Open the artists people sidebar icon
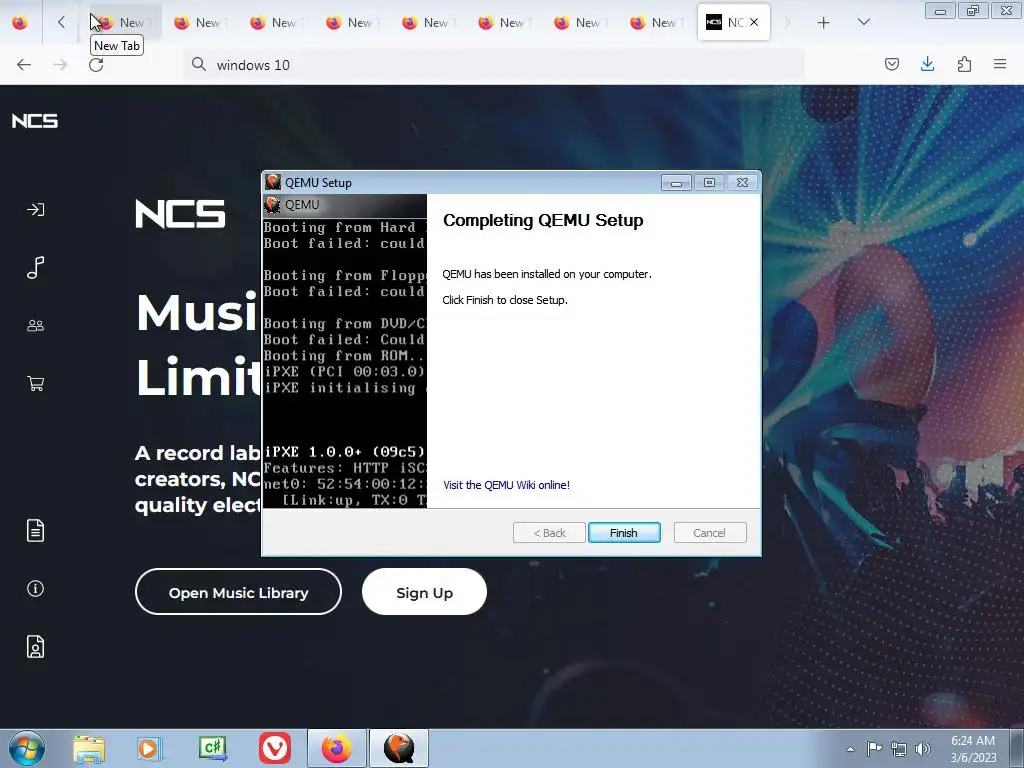 tap(35, 325)
